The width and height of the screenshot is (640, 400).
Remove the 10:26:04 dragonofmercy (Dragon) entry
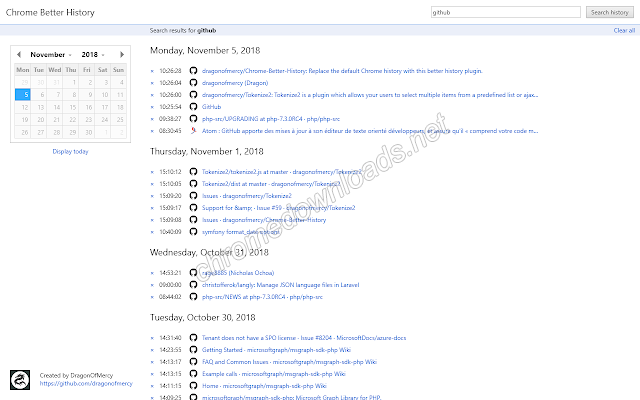click(x=152, y=83)
